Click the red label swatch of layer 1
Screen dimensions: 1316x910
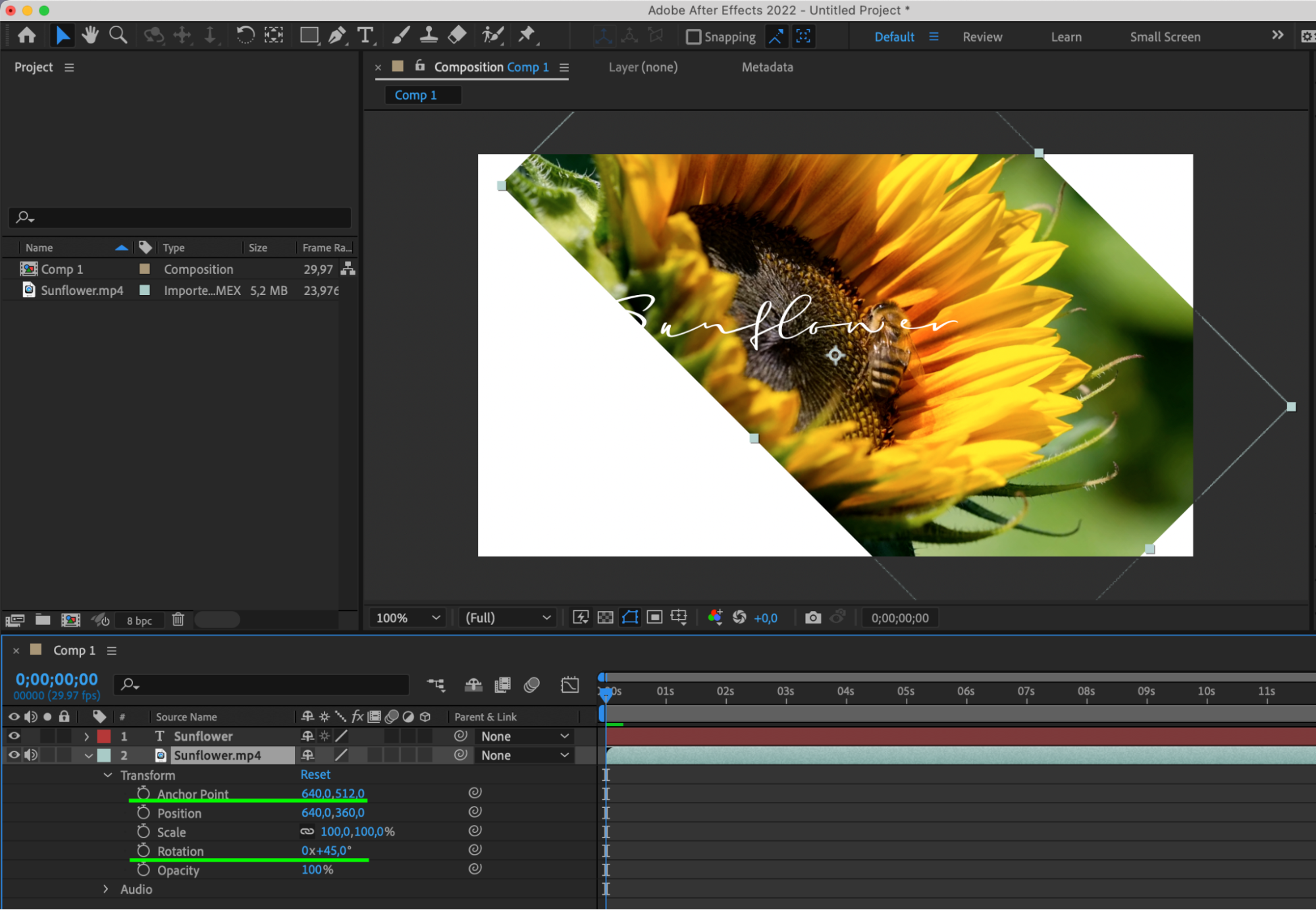tap(104, 736)
